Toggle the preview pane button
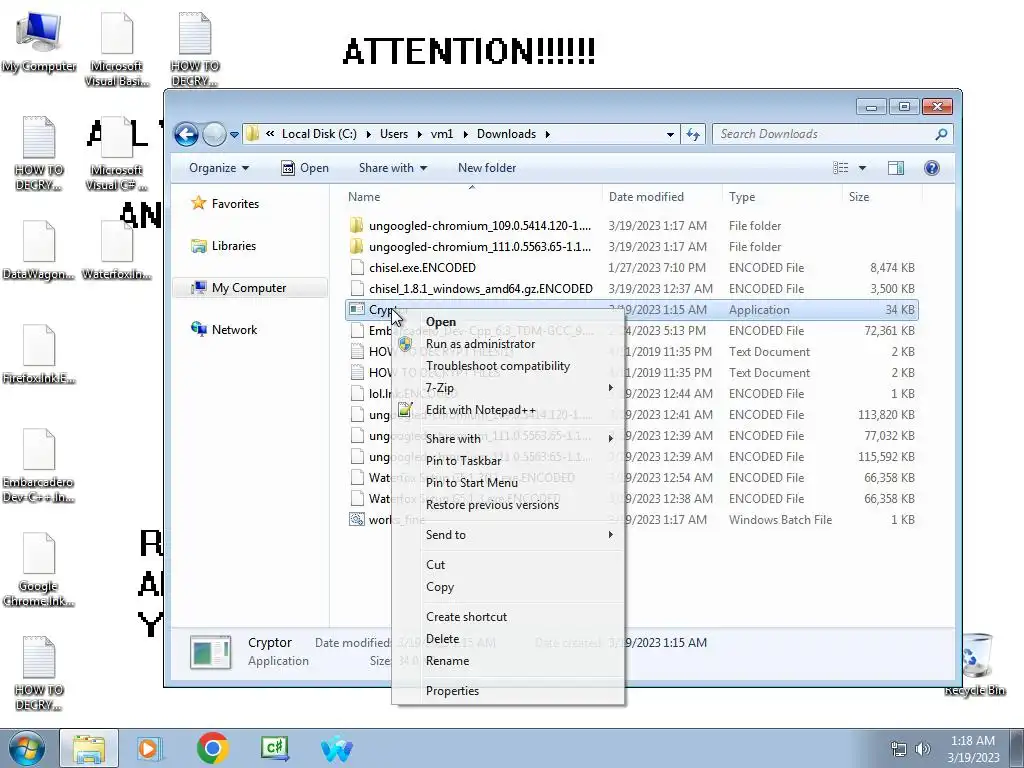The width and height of the screenshot is (1024, 768). pos(895,168)
